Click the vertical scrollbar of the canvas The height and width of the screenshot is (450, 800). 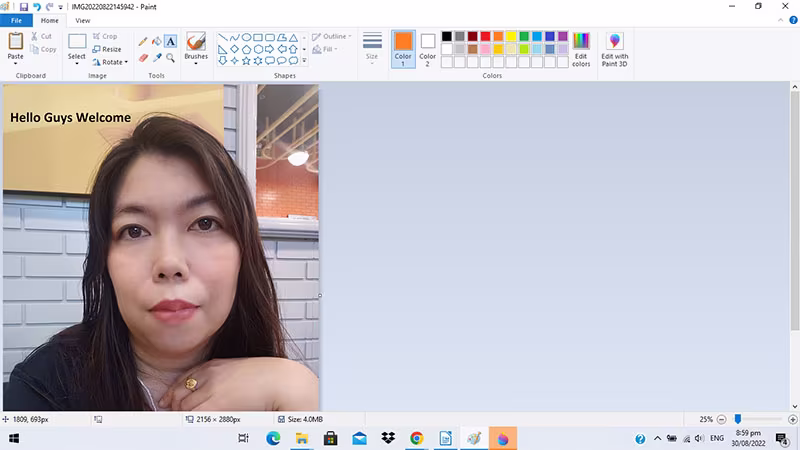795,211
